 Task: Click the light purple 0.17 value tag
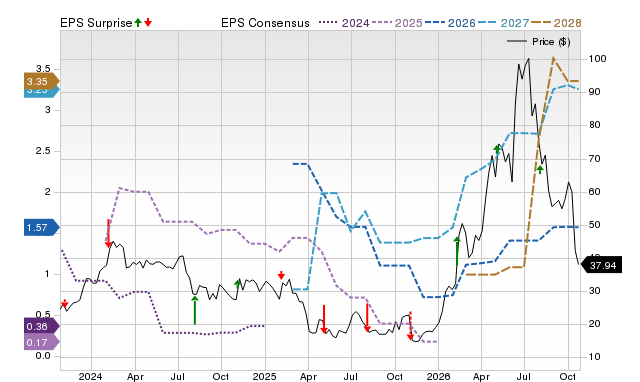[x=42, y=342]
